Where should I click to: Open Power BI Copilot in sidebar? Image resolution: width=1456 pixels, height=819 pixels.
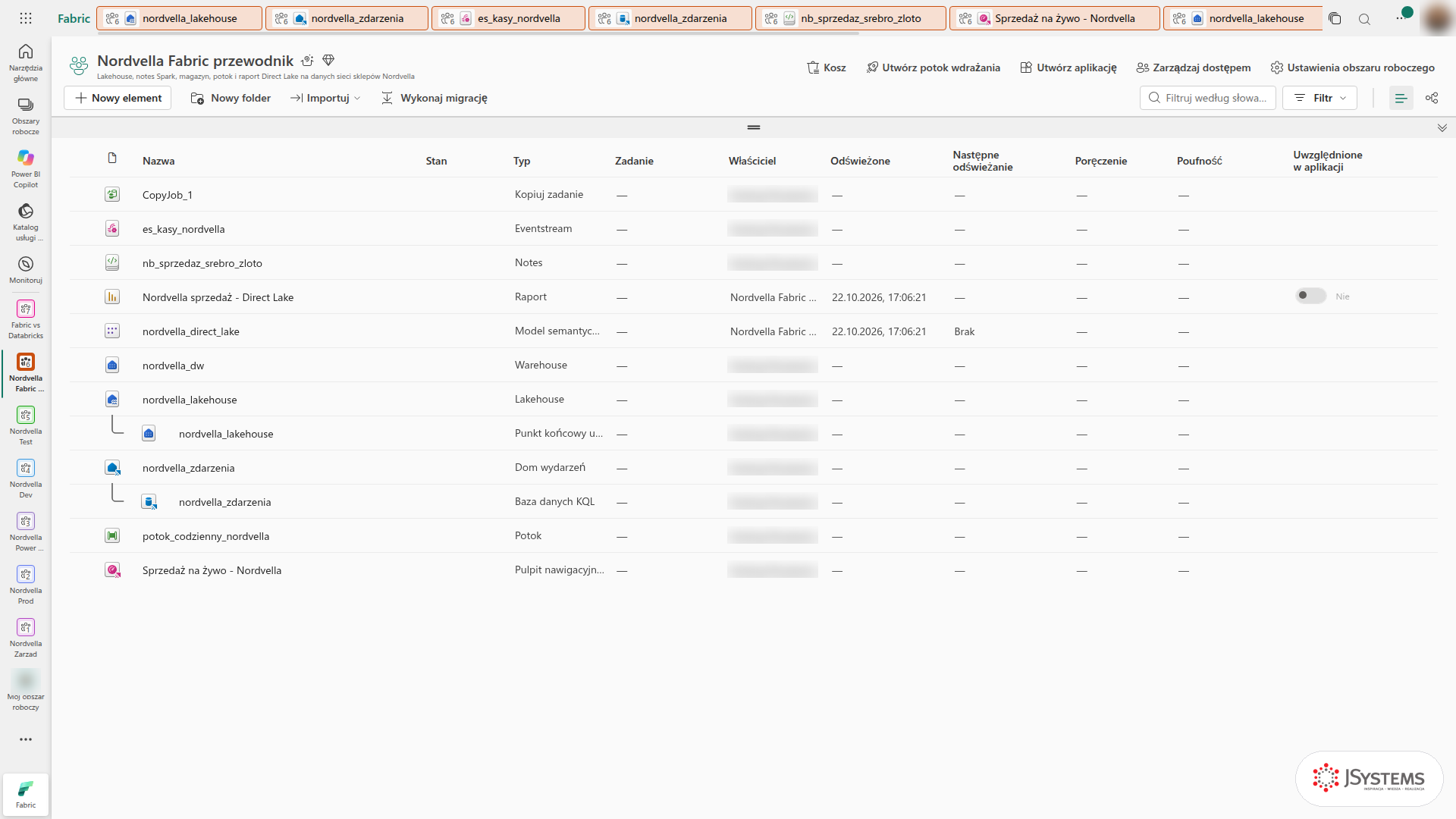click(x=25, y=168)
